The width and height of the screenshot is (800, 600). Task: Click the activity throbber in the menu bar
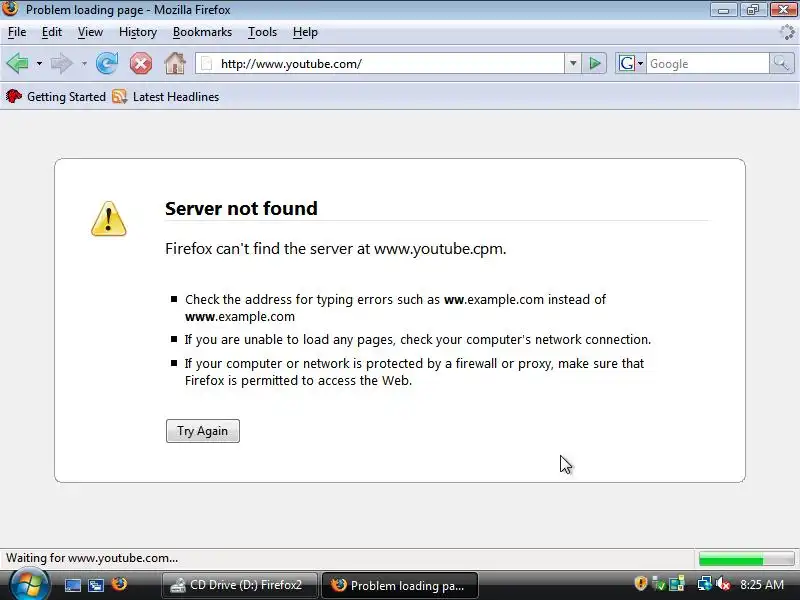point(787,32)
